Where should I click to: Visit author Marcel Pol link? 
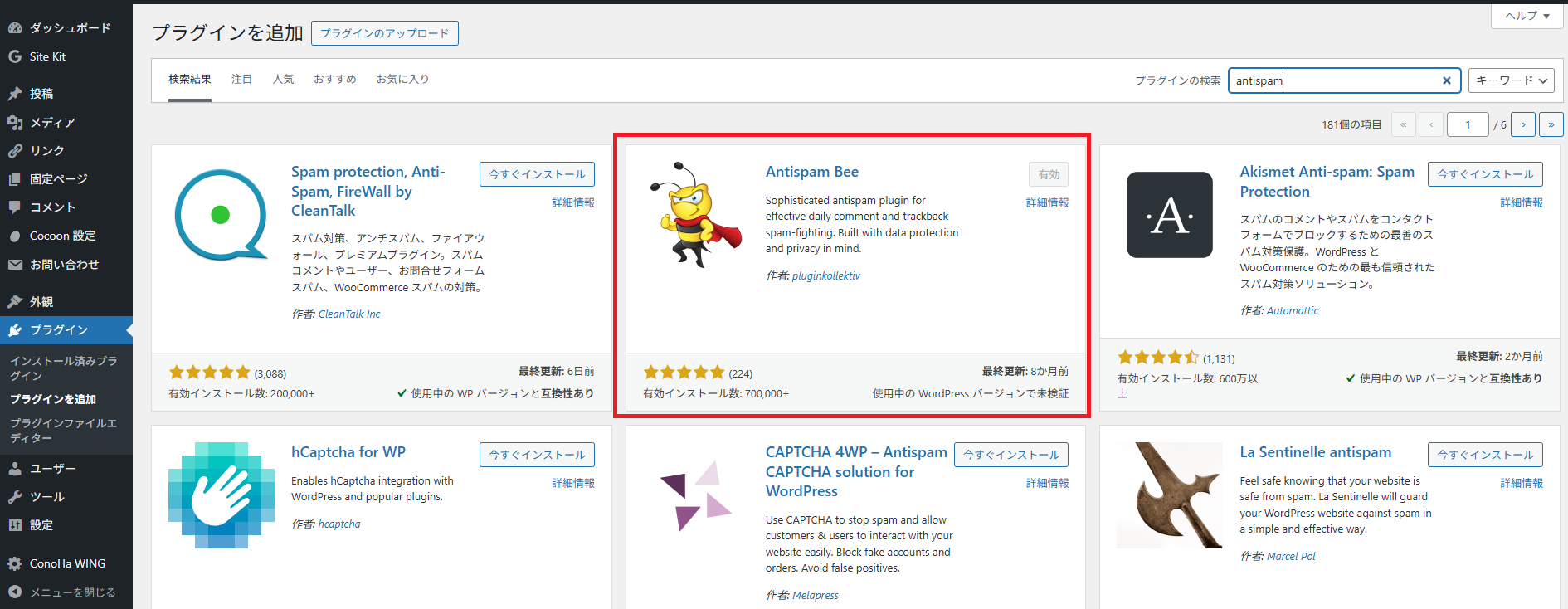click(x=1291, y=556)
